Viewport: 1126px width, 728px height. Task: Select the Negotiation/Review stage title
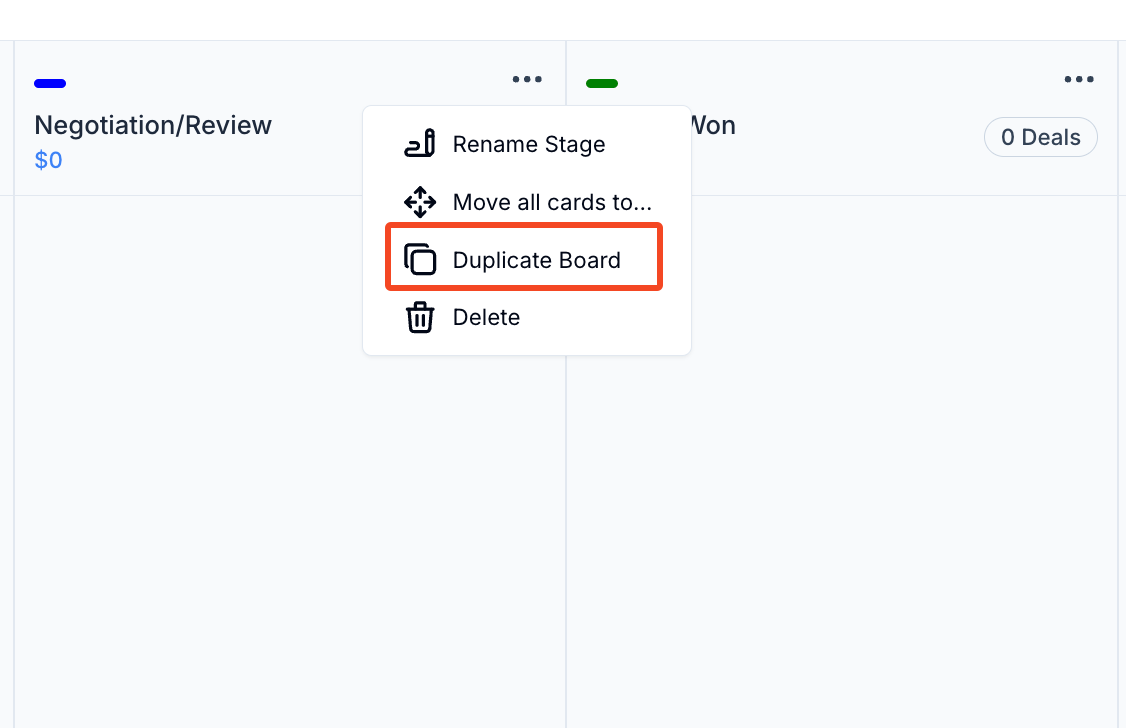[x=153, y=125]
